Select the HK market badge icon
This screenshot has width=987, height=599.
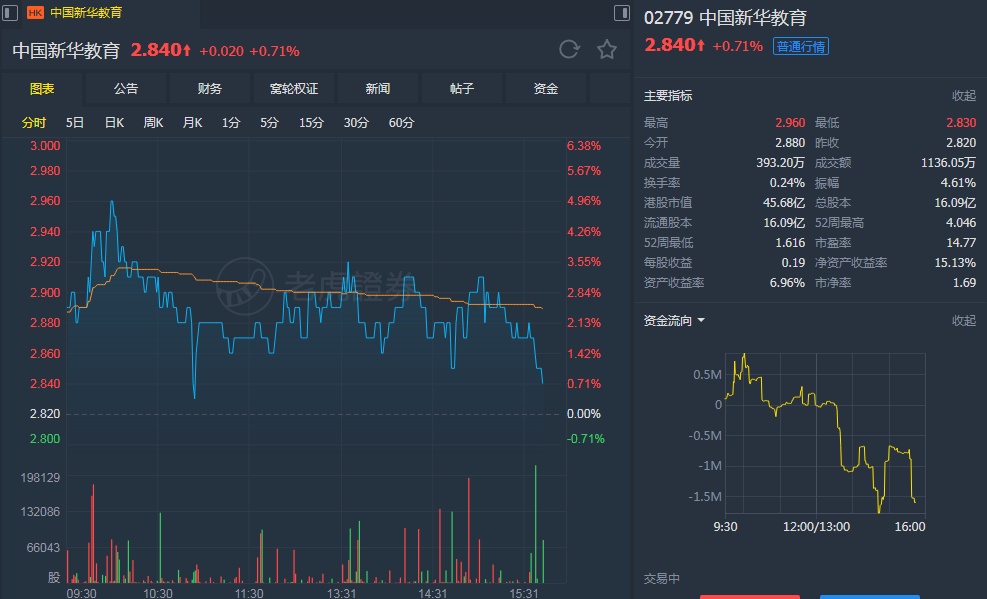click(35, 13)
